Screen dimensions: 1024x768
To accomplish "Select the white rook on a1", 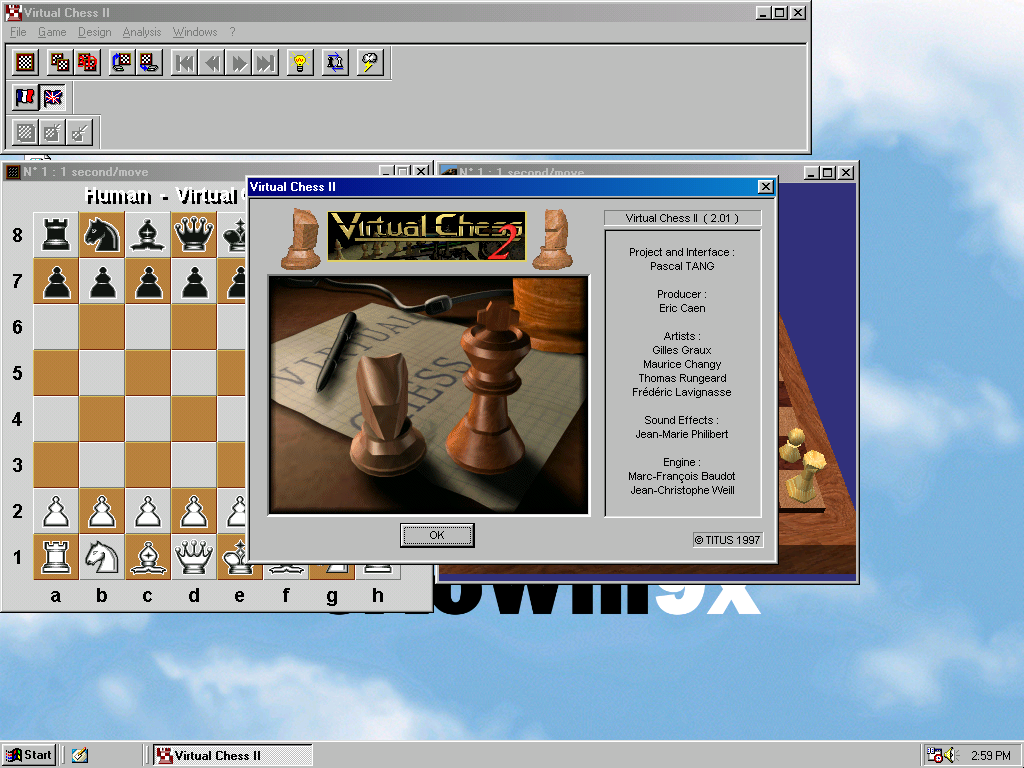I will [56, 556].
